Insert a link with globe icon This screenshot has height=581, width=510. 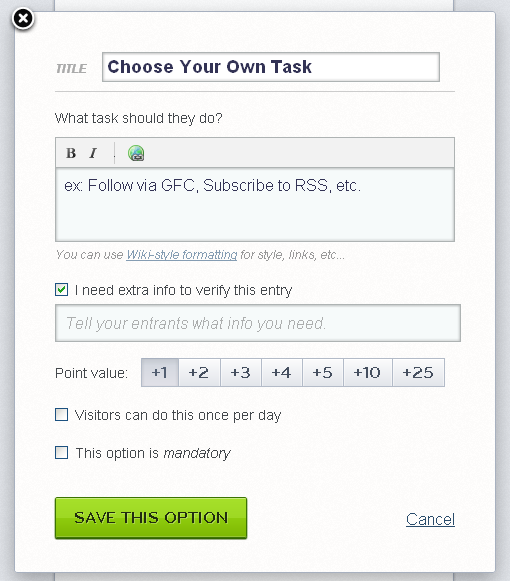pos(136,153)
